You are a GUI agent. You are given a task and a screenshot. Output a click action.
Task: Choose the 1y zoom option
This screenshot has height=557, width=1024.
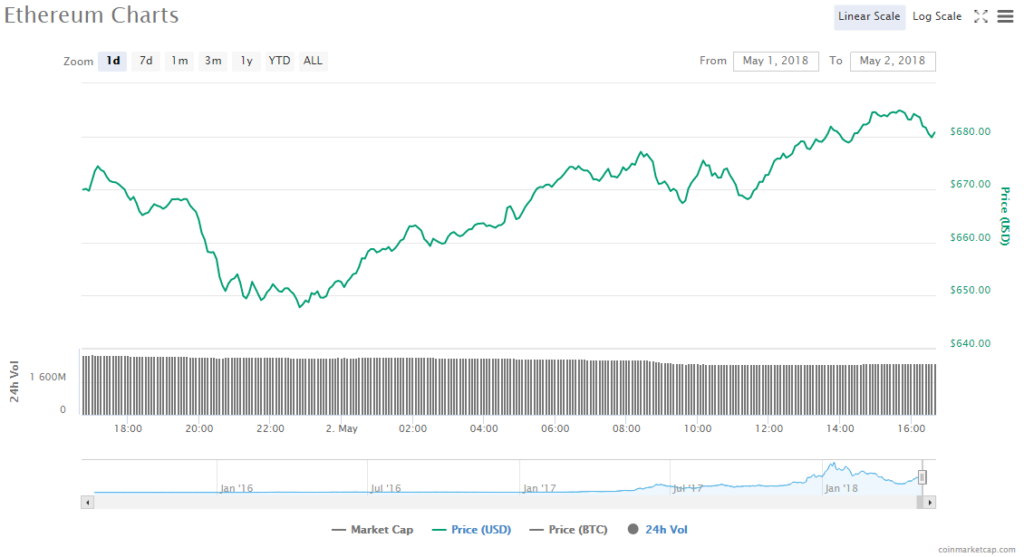click(246, 61)
